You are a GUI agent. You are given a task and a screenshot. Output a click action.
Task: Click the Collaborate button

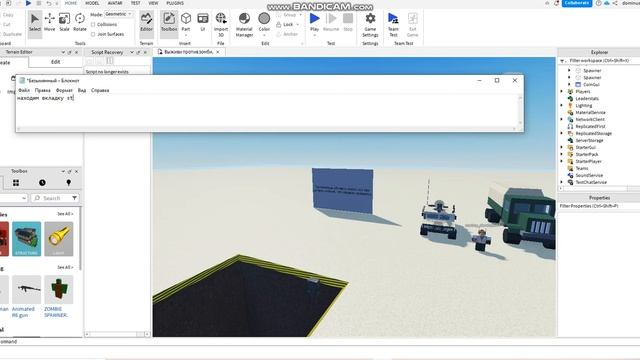[x=577, y=3]
